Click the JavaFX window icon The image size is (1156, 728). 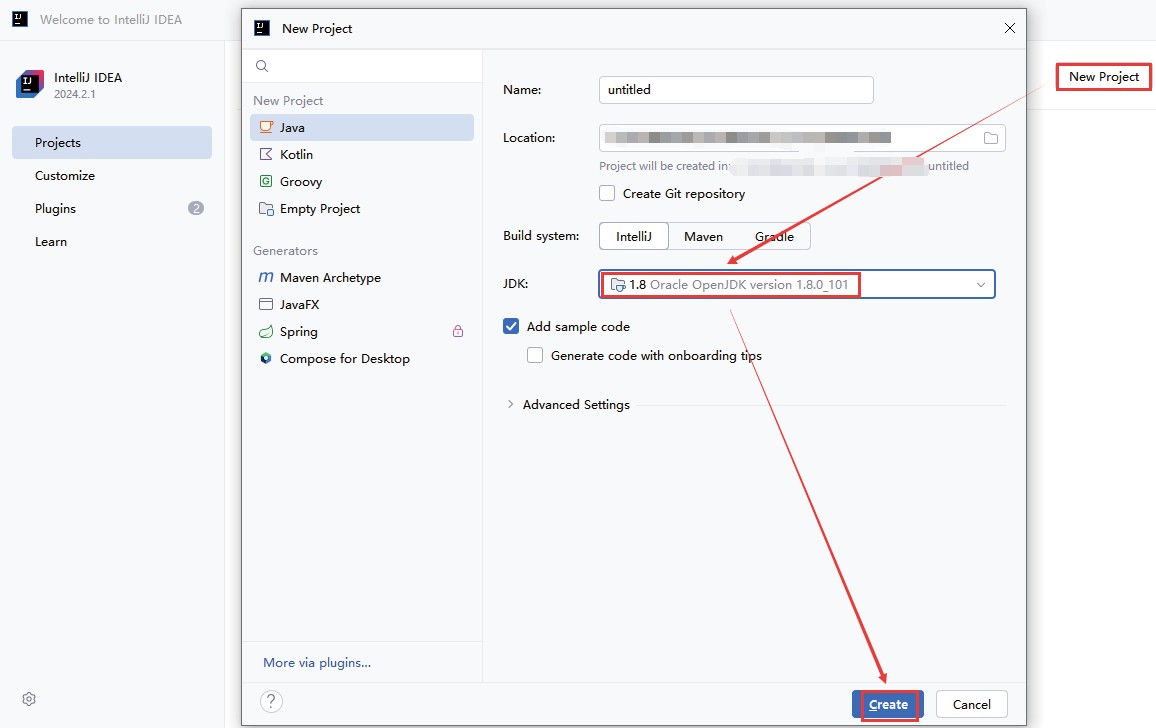click(266, 304)
